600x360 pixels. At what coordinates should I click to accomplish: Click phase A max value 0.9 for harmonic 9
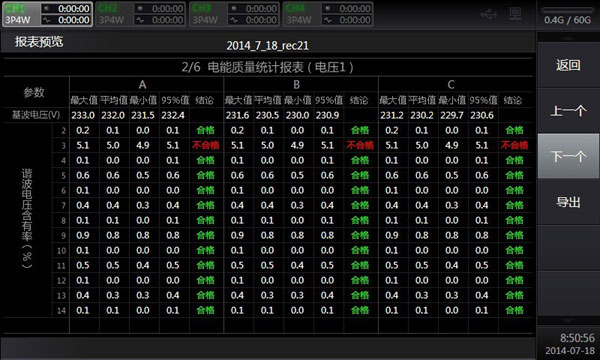(x=83, y=235)
